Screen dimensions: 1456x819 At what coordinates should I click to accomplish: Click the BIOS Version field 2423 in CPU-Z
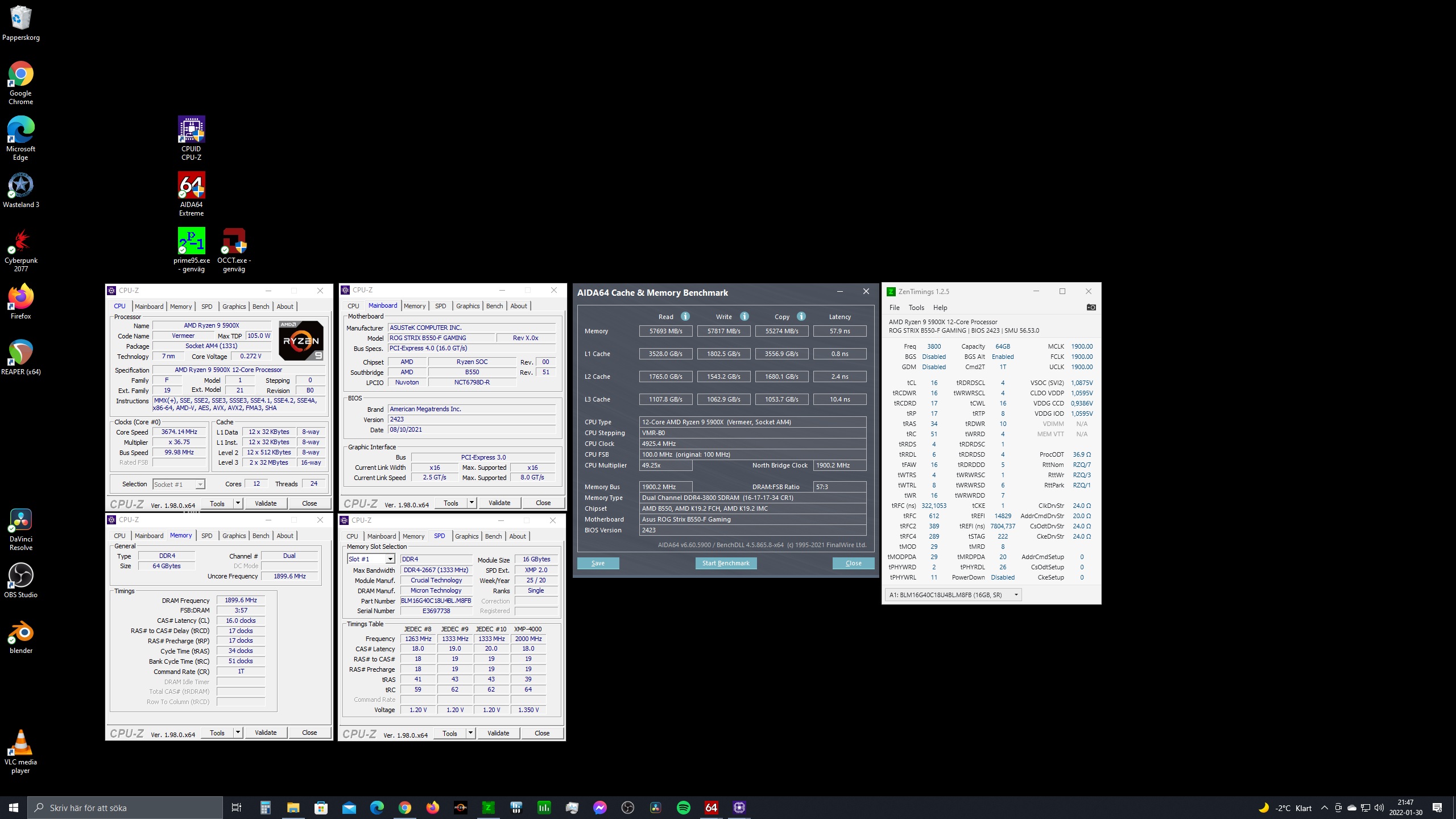coord(471,419)
